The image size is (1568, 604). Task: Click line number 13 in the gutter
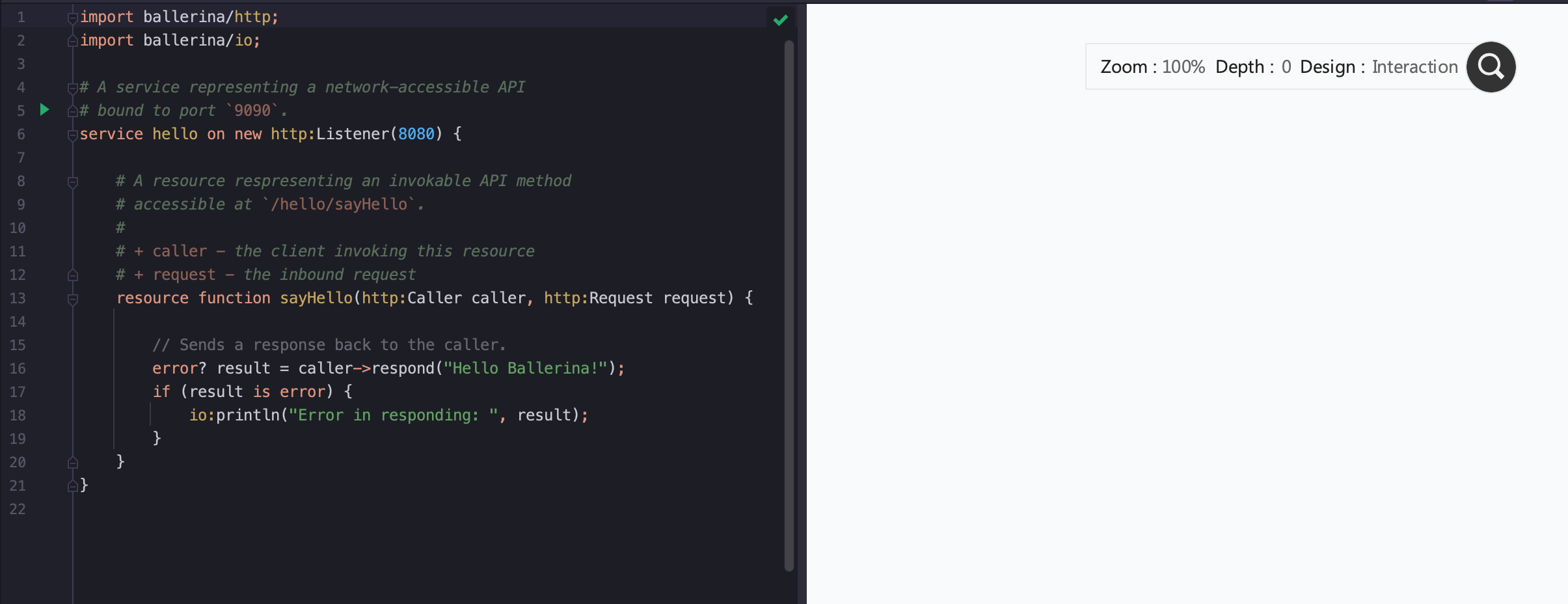click(x=18, y=298)
